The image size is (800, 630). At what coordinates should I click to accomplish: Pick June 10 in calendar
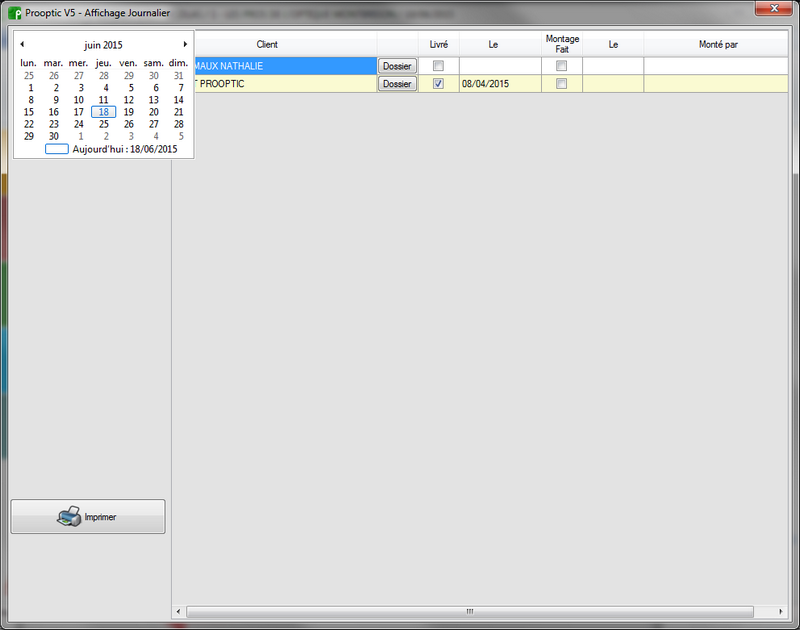coord(79,100)
